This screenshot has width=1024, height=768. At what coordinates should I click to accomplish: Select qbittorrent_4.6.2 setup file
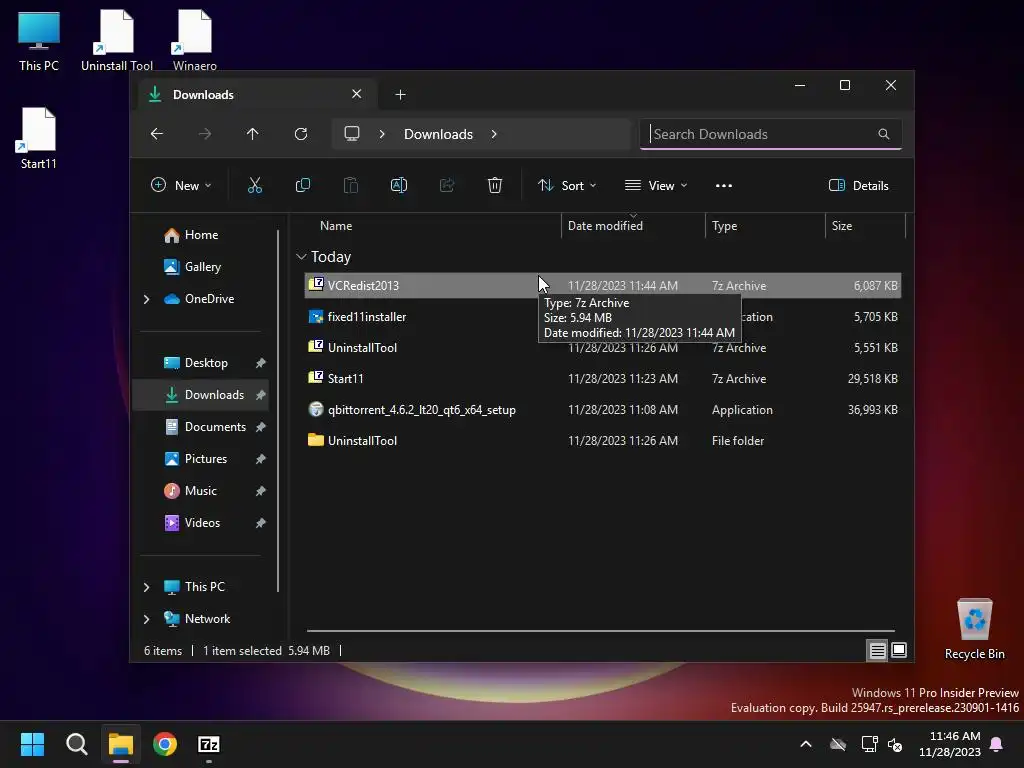tap(603, 410)
